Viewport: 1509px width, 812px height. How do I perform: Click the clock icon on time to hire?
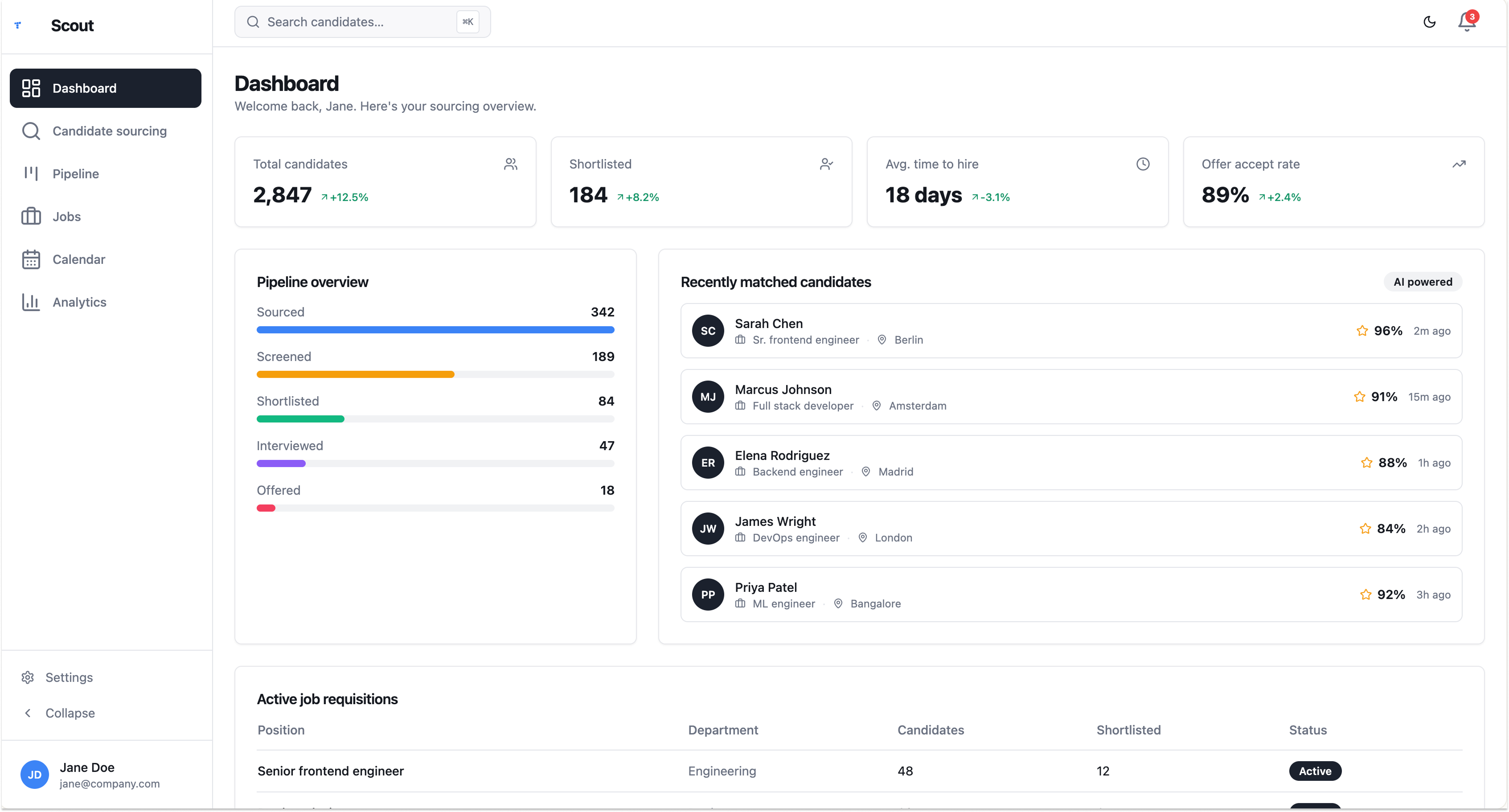coord(1142,164)
